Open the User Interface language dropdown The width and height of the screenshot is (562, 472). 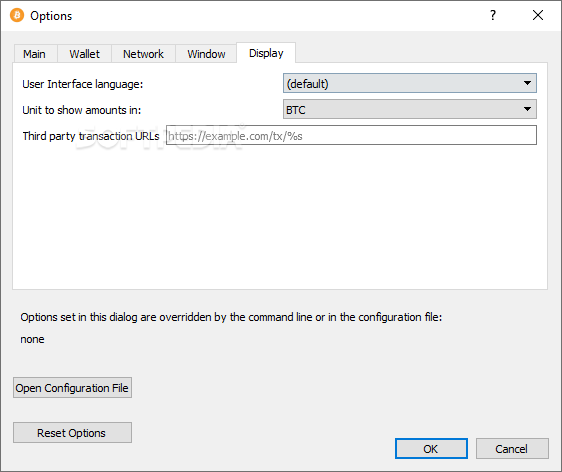click(410, 84)
